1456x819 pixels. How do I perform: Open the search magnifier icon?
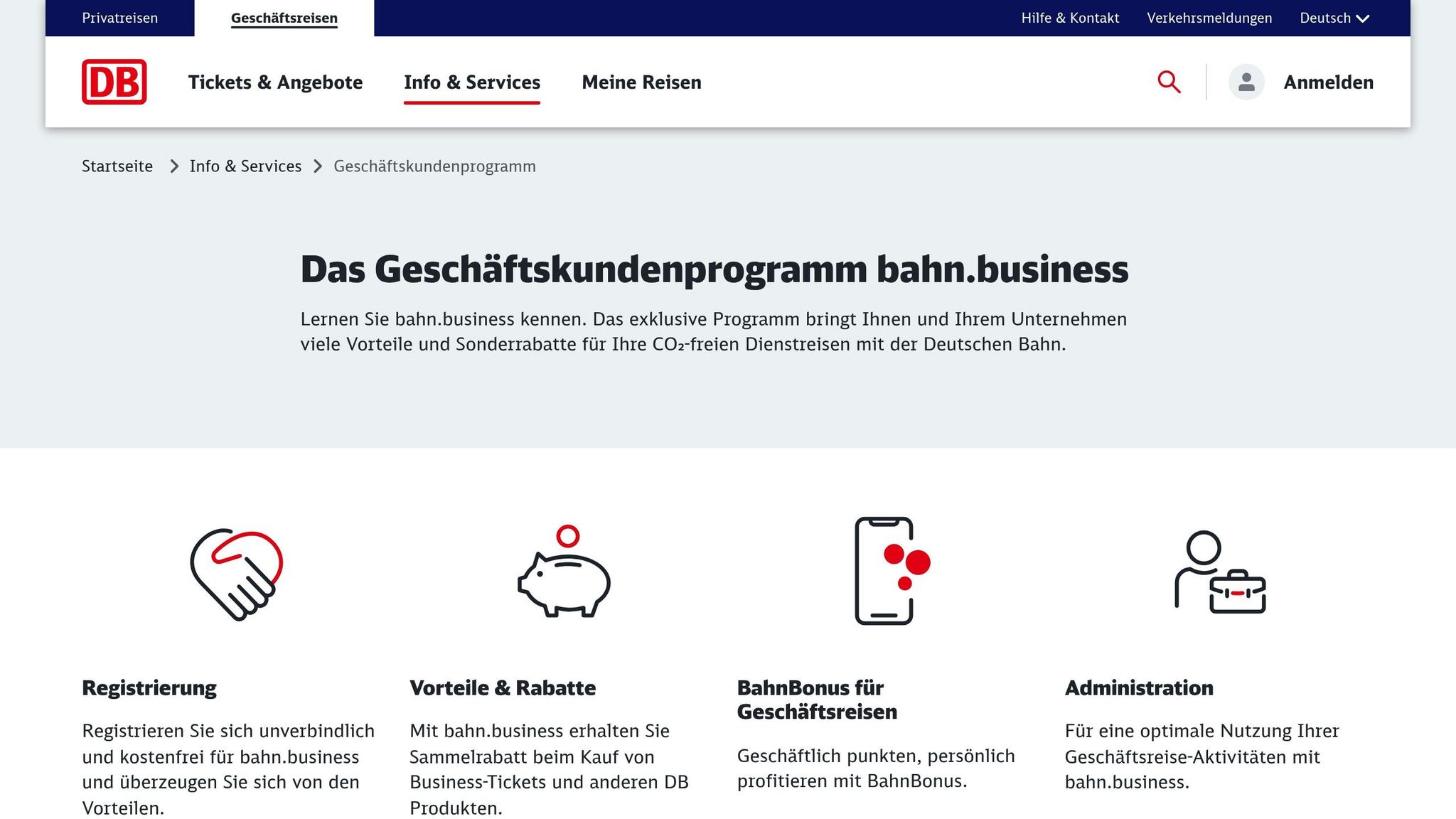[x=1169, y=82]
